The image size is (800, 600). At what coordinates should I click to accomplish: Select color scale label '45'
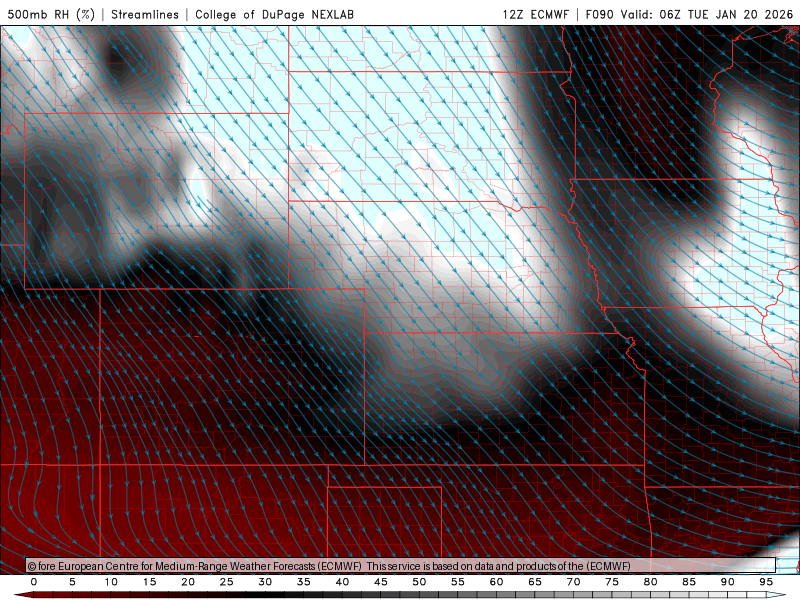381,582
